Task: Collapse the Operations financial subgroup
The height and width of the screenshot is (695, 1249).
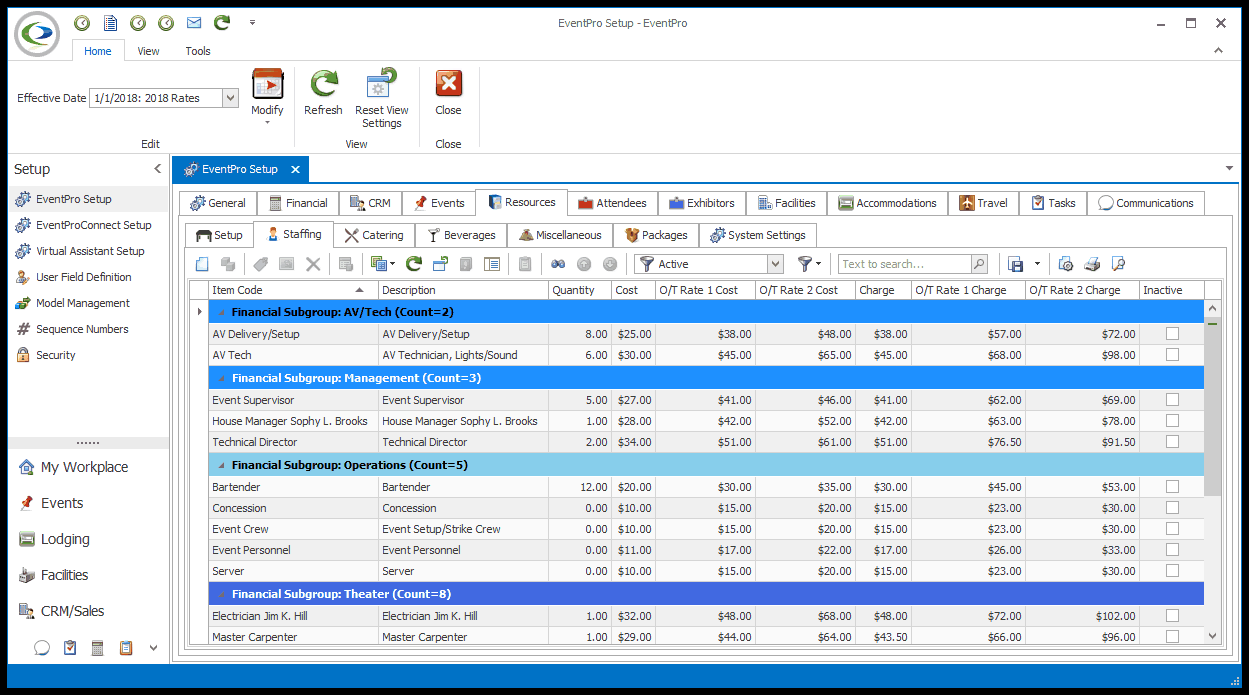Action: (221, 465)
